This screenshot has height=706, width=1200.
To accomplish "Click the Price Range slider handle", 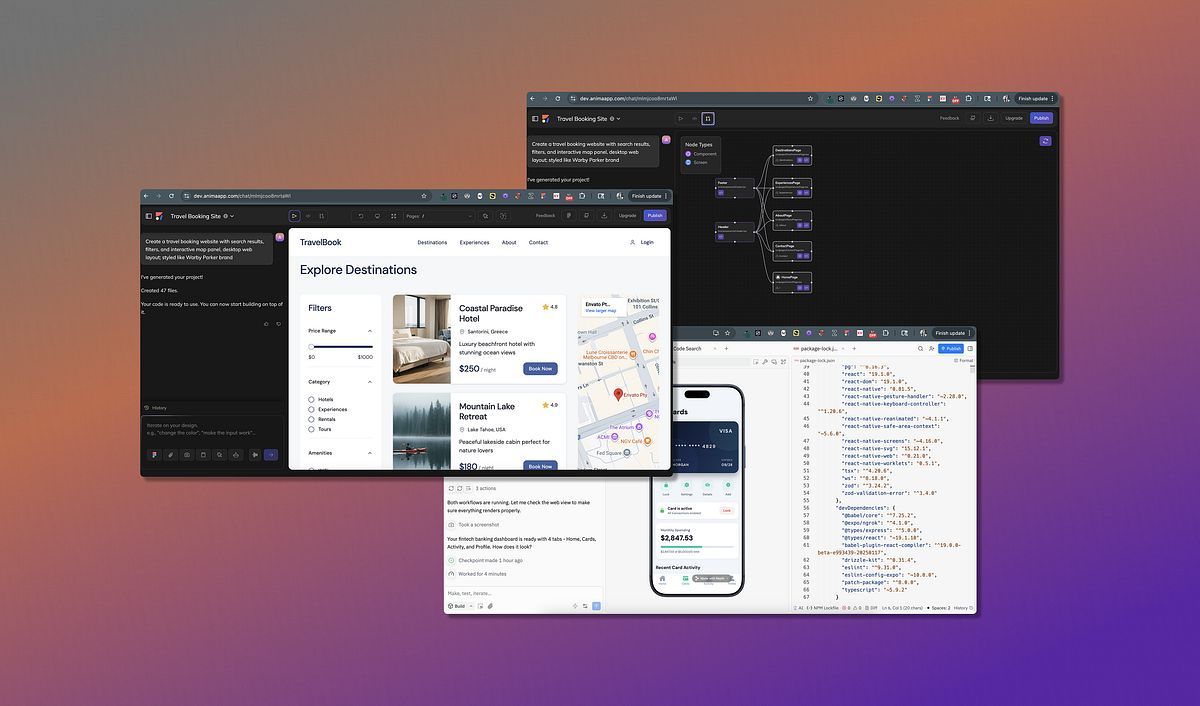I will [311, 347].
